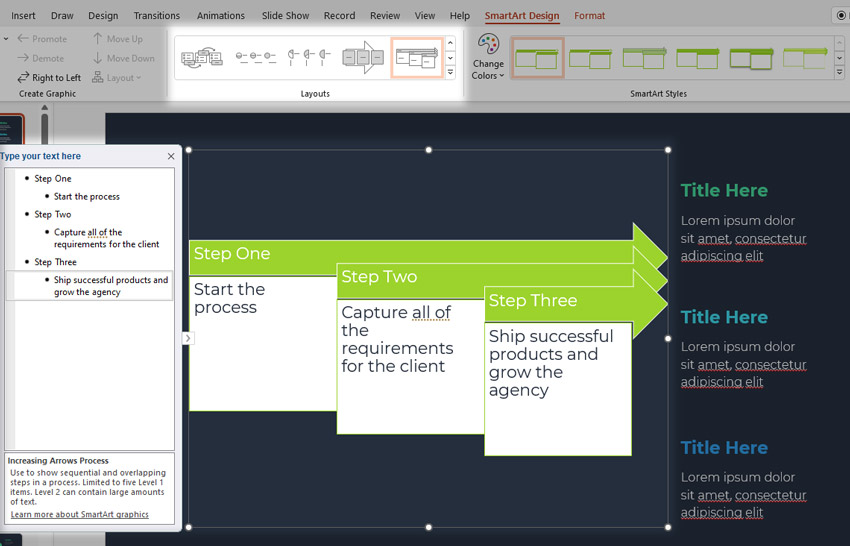Screen dimensions: 850x546
Task: Select the highlighted Increasing Arrows Process layout
Action: click(x=417, y=57)
